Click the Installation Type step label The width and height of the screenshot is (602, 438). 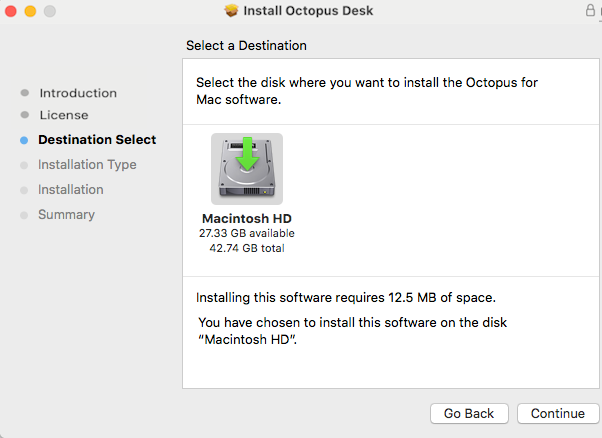tap(87, 165)
